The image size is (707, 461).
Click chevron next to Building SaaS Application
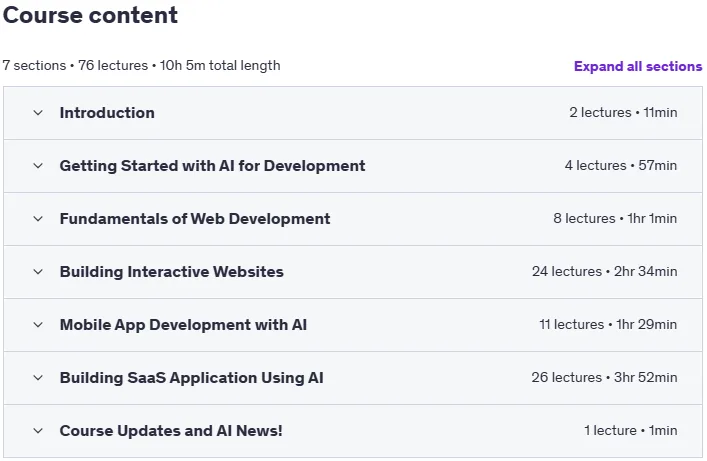click(x=38, y=378)
